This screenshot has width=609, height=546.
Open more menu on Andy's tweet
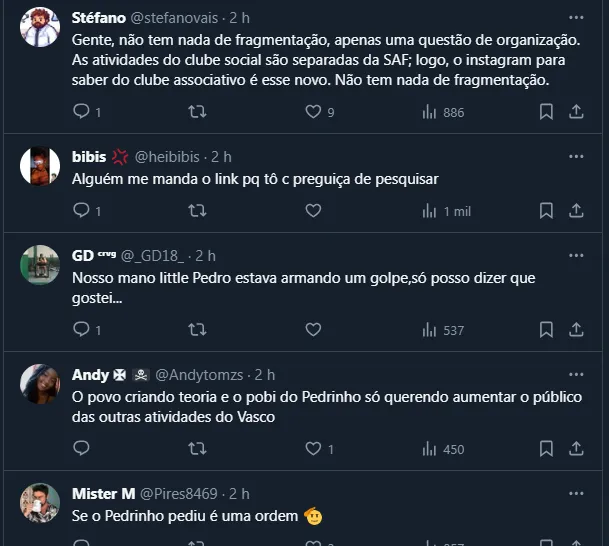[x=576, y=375]
